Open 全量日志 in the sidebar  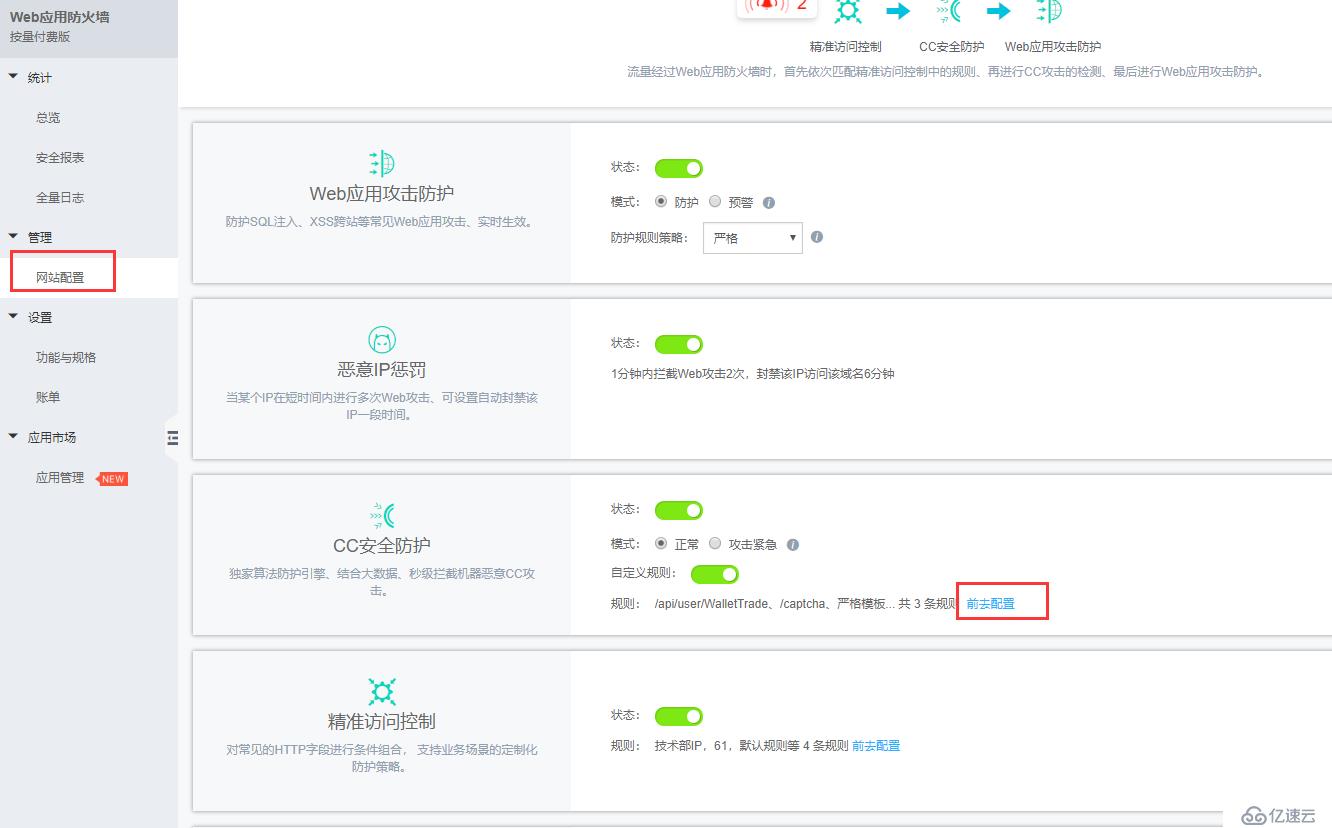point(60,197)
